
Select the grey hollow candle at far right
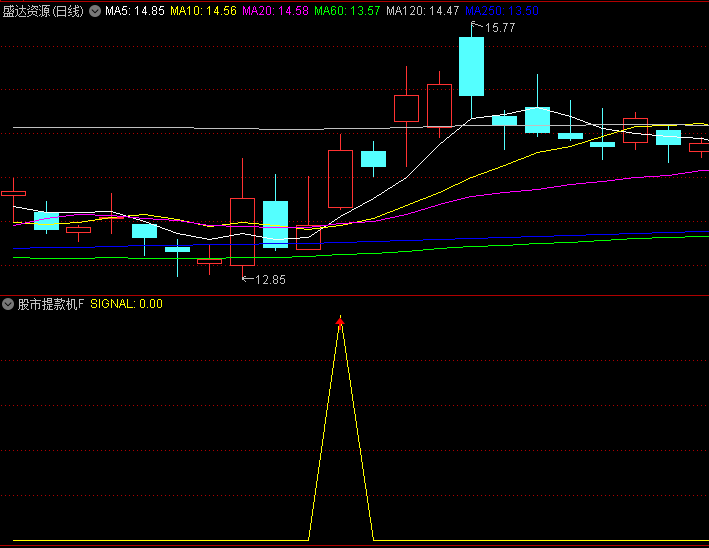pyautogui.click(x=699, y=147)
